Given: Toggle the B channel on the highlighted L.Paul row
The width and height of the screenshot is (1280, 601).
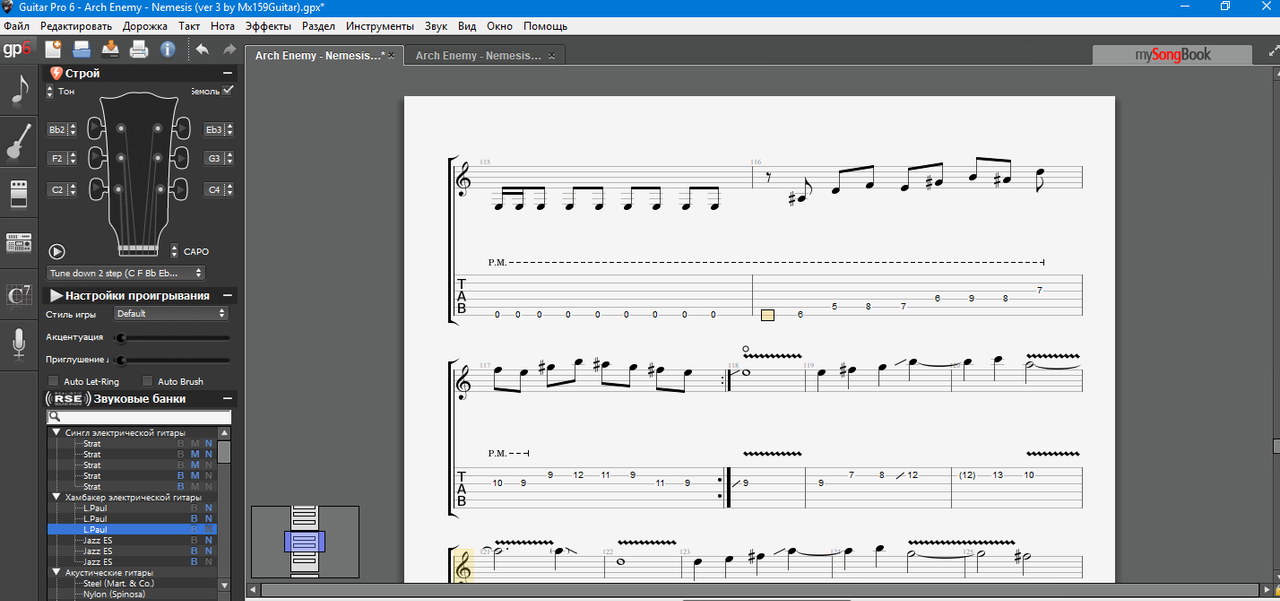Looking at the screenshot, I should (x=195, y=529).
